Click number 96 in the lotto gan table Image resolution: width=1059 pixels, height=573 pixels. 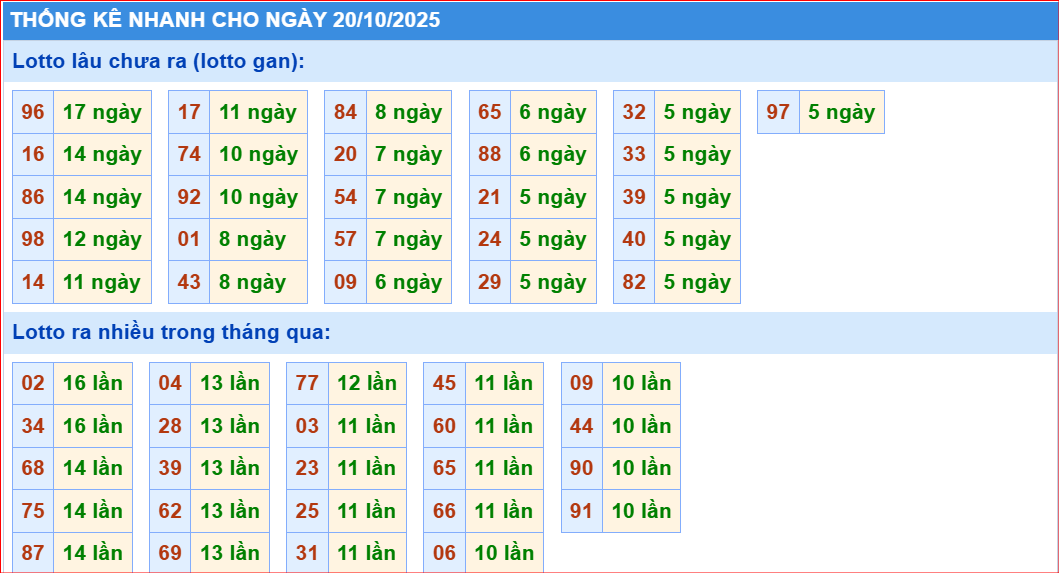33,112
